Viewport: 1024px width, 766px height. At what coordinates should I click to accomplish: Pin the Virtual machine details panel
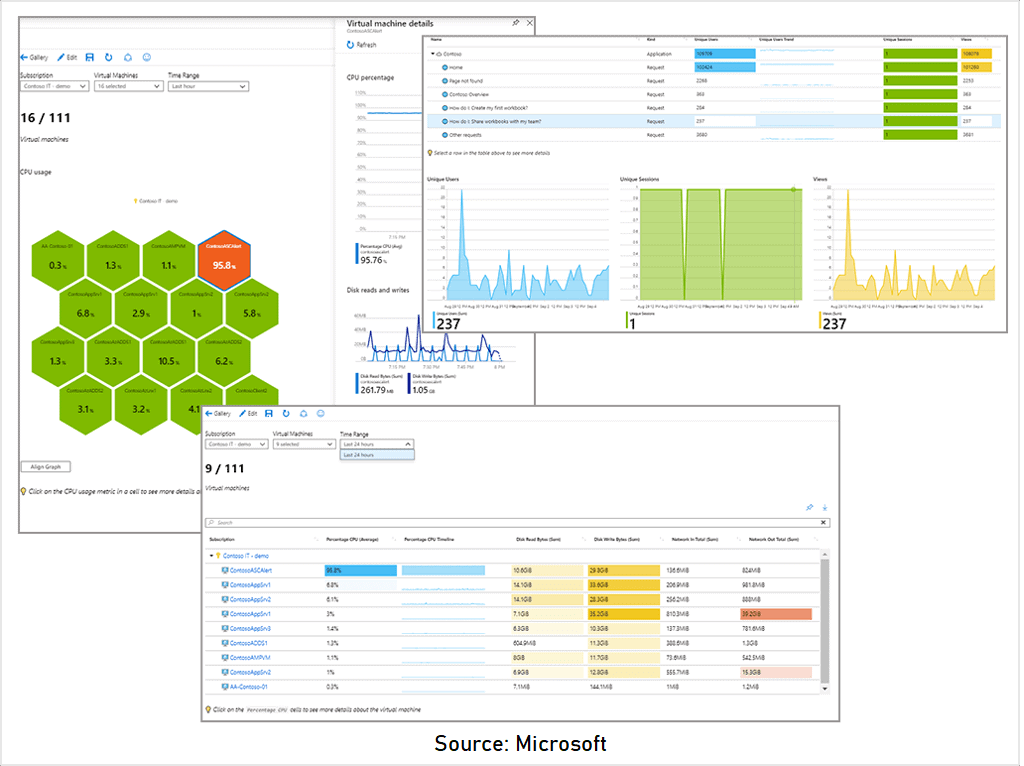(516, 22)
